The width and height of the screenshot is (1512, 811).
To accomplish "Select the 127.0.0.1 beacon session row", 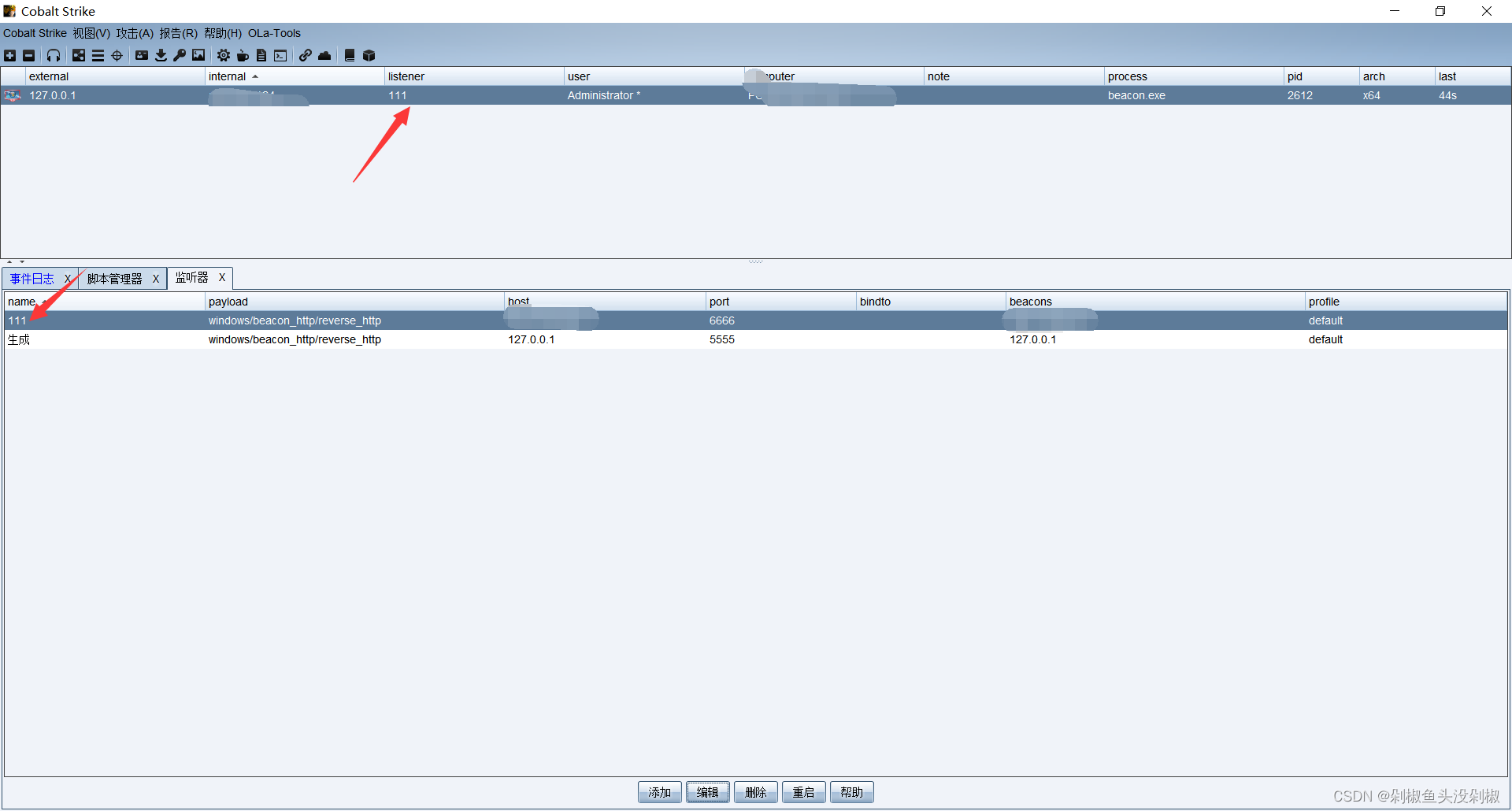I will coord(756,95).
